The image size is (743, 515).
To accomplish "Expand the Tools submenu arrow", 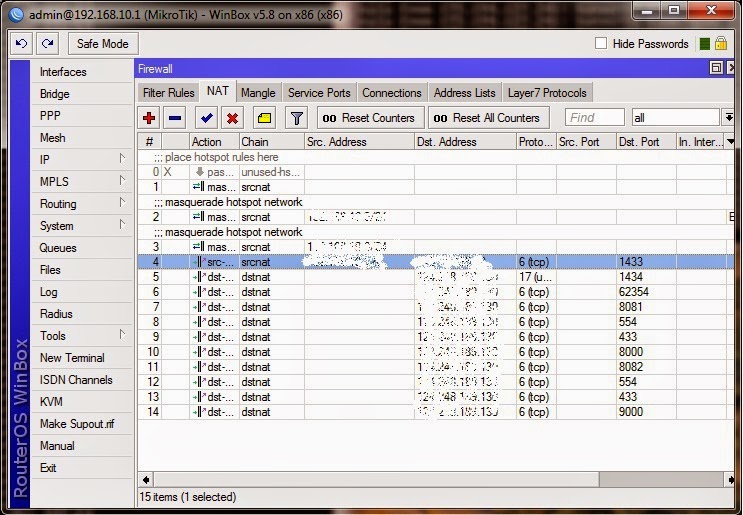I will point(122,334).
